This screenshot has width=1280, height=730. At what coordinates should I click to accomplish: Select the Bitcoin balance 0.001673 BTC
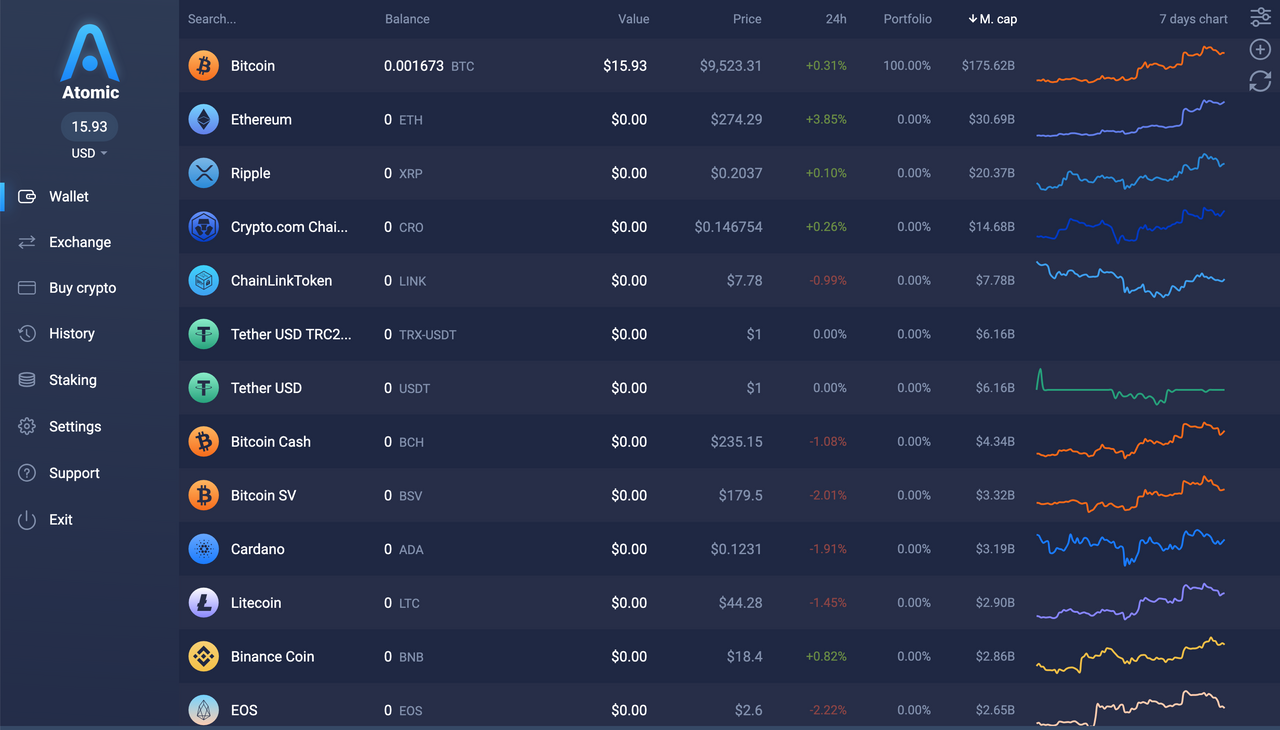429,66
